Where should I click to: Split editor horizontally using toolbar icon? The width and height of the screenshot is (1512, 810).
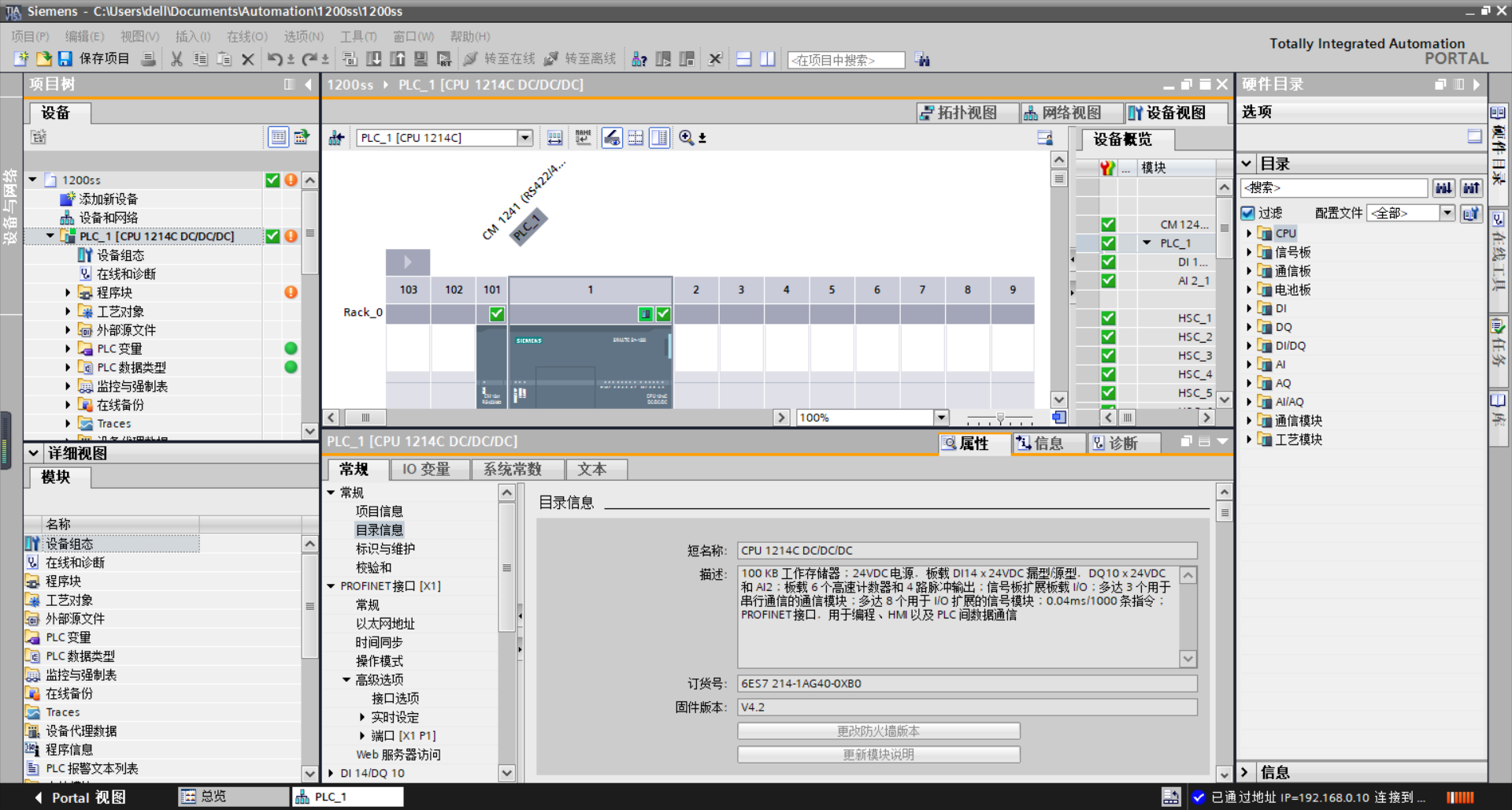point(743,59)
